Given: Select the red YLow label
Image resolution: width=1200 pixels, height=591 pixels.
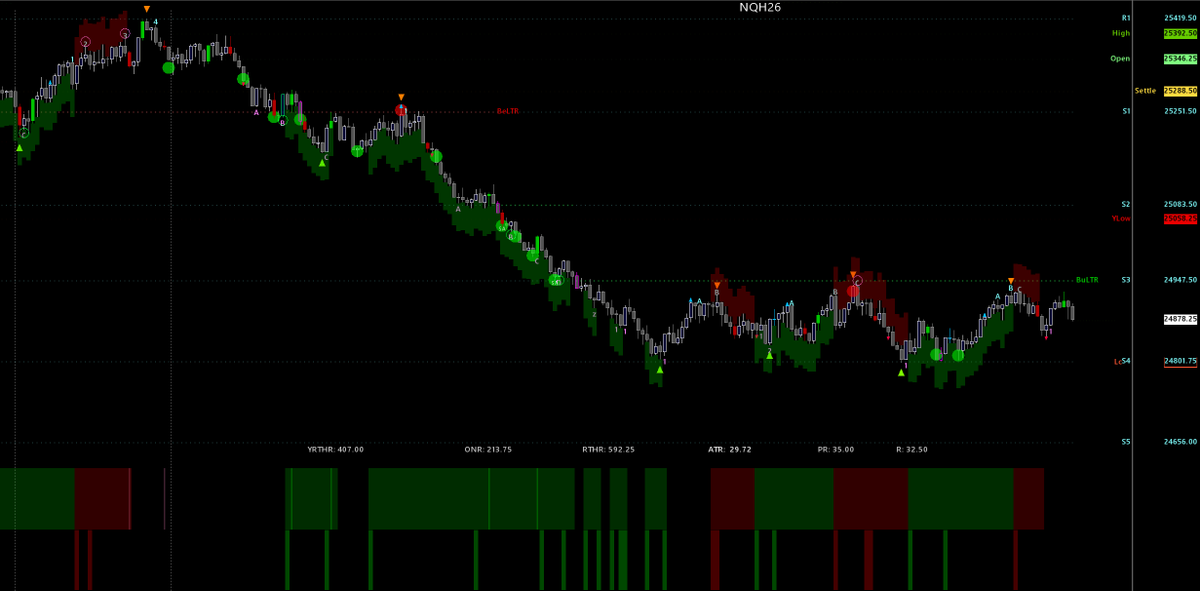Looking at the screenshot, I should point(1121,218).
